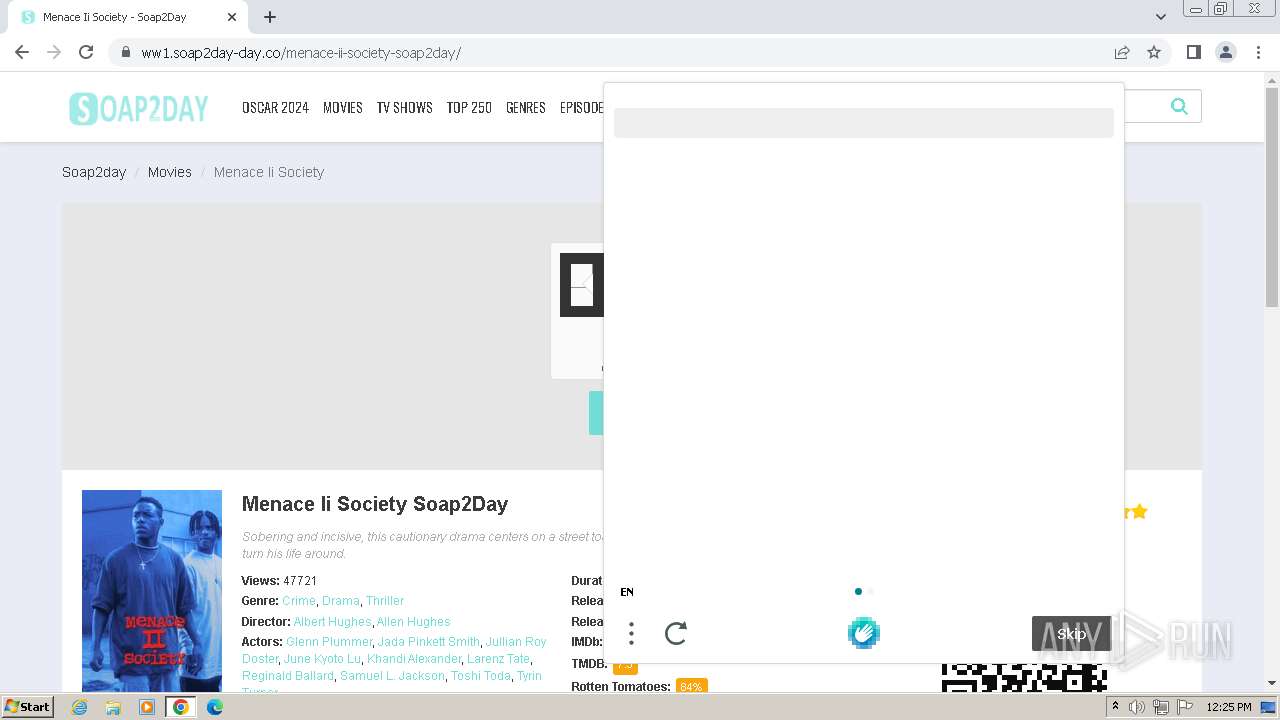
Task: Click the volume speaker tray icon
Action: [x=1137, y=707]
